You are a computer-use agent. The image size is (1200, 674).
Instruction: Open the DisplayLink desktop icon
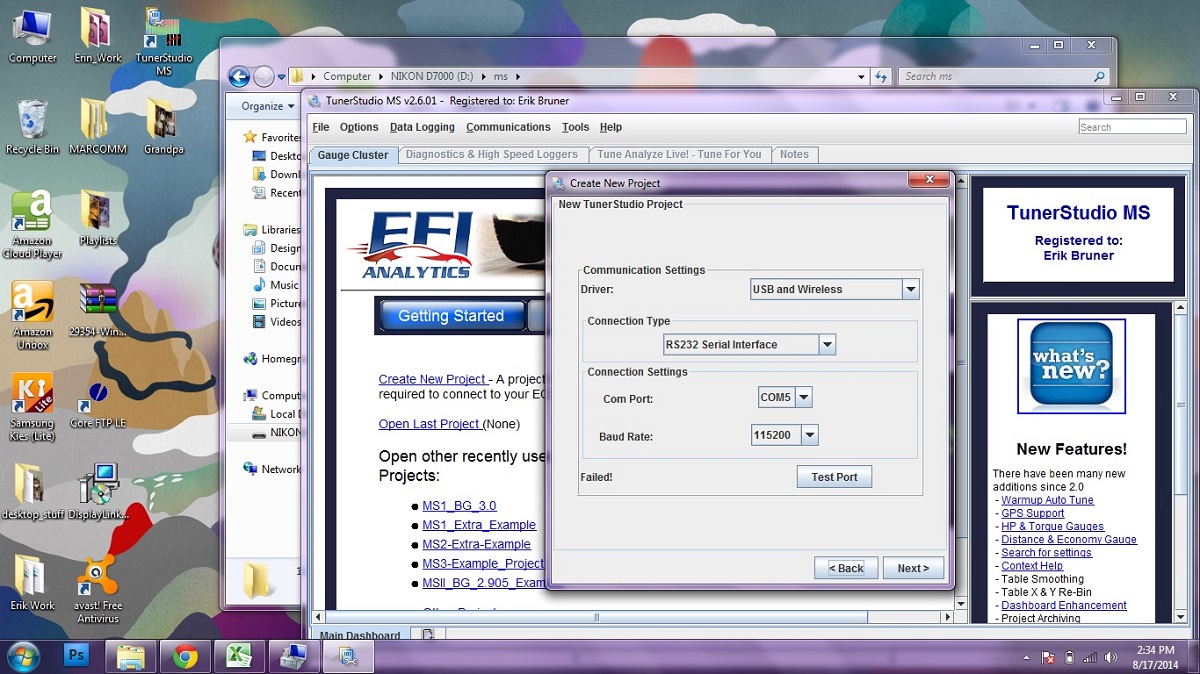pyautogui.click(x=97, y=492)
